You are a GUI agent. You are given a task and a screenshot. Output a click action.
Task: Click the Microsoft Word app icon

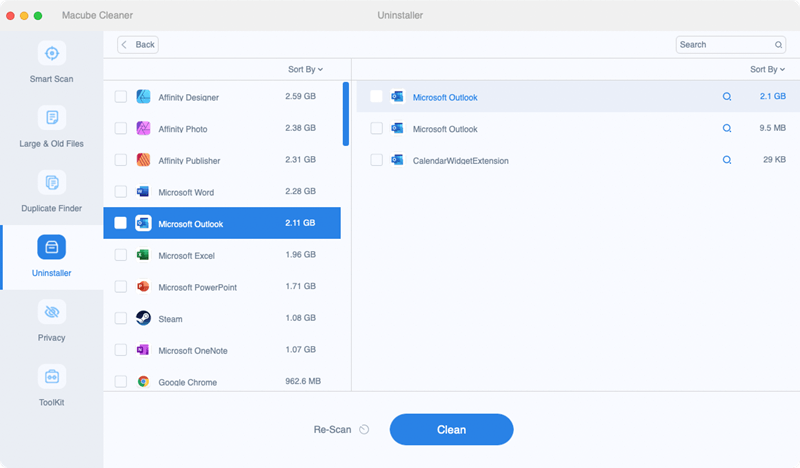coord(143,191)
